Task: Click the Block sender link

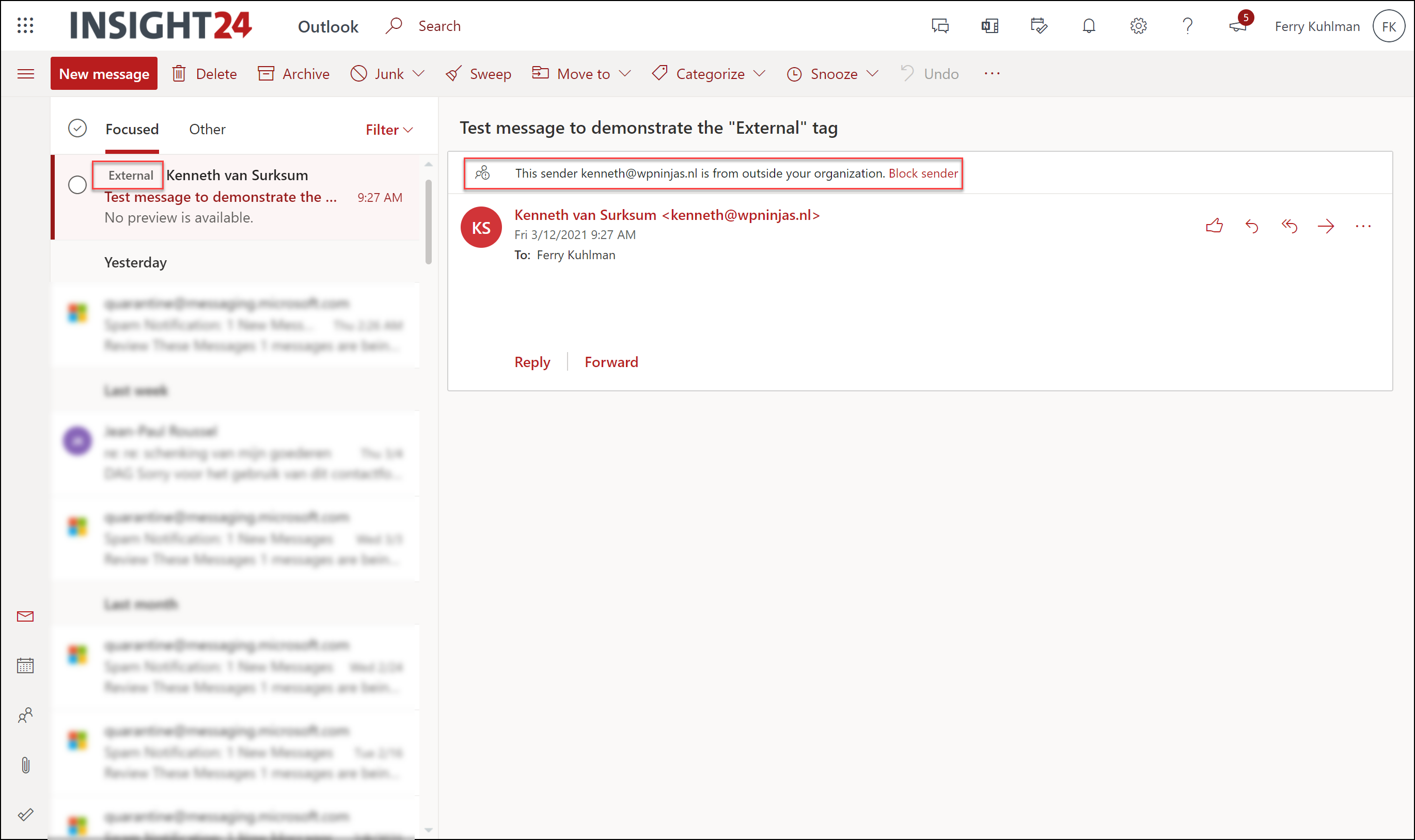Action: [x=923, y=173]
